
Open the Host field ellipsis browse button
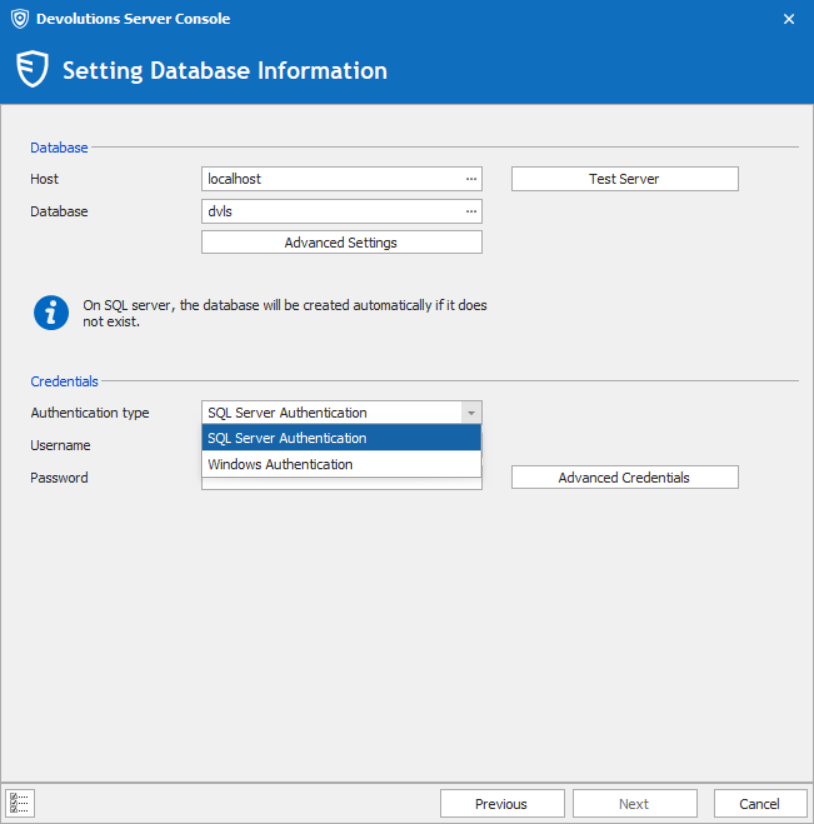click(x=471, y=179)
